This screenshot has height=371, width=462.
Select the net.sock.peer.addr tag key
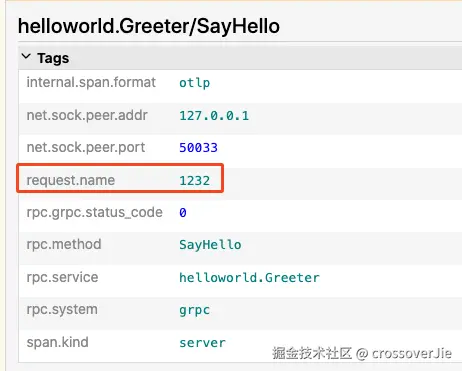click(x=87, y=115)
